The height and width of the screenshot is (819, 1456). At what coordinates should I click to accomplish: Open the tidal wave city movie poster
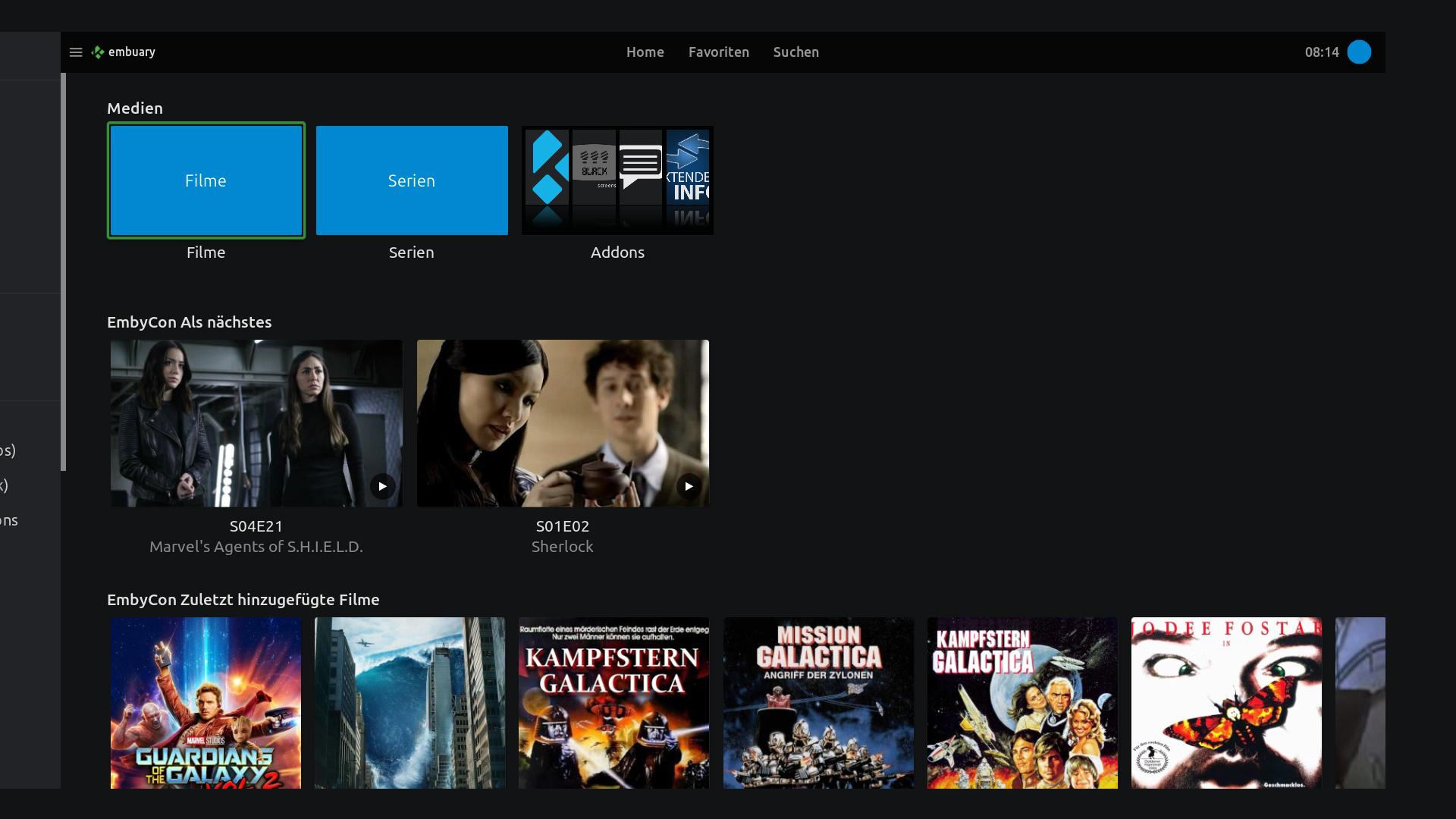click(409, 703)
